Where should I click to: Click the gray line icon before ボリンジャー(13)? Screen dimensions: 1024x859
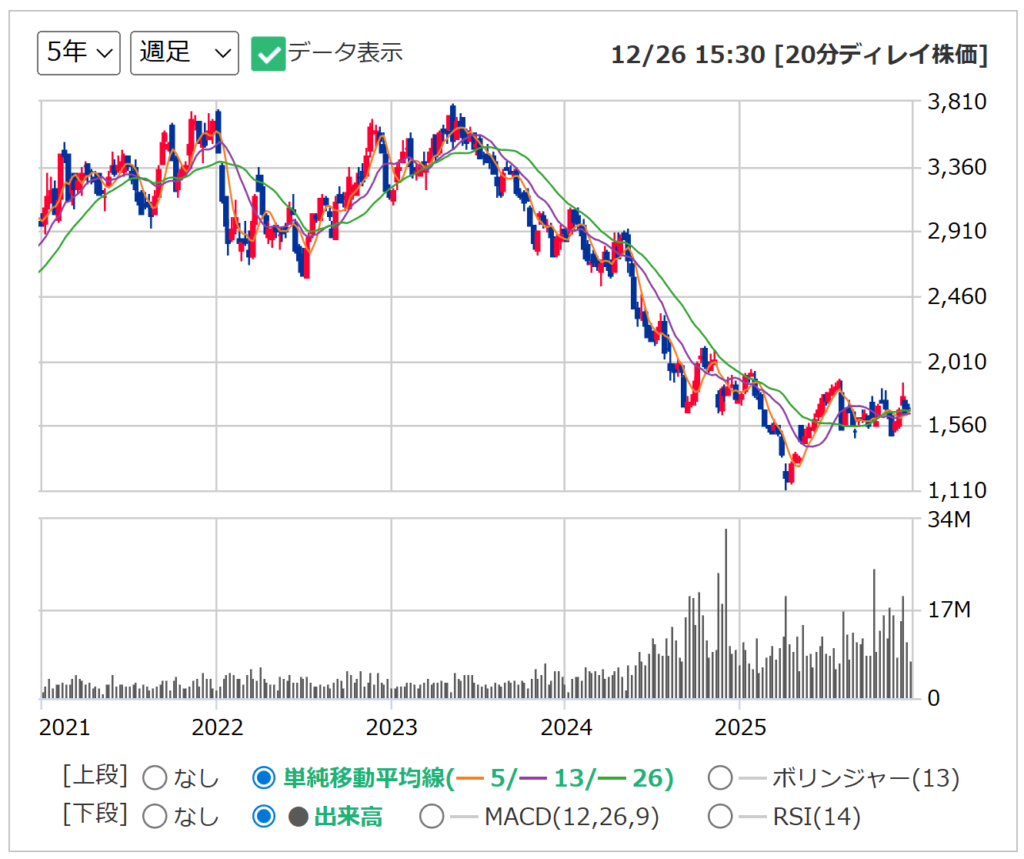pos(752,778)
